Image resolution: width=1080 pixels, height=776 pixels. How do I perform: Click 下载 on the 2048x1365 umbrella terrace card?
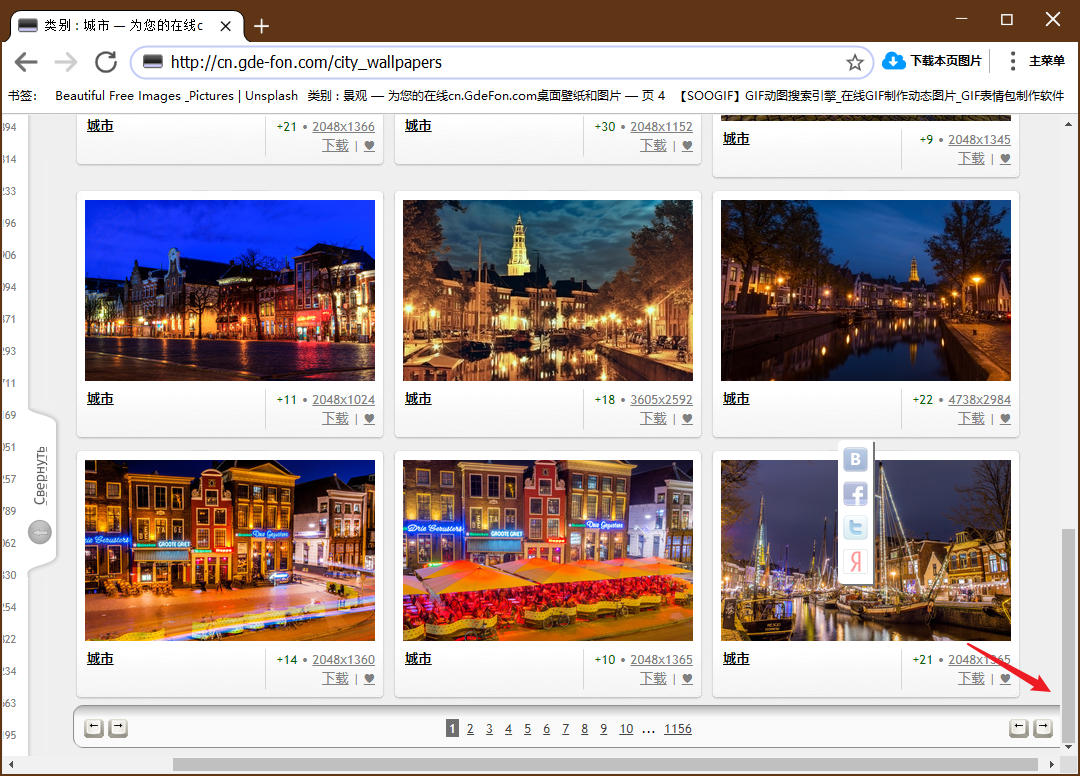coord(654,679)
